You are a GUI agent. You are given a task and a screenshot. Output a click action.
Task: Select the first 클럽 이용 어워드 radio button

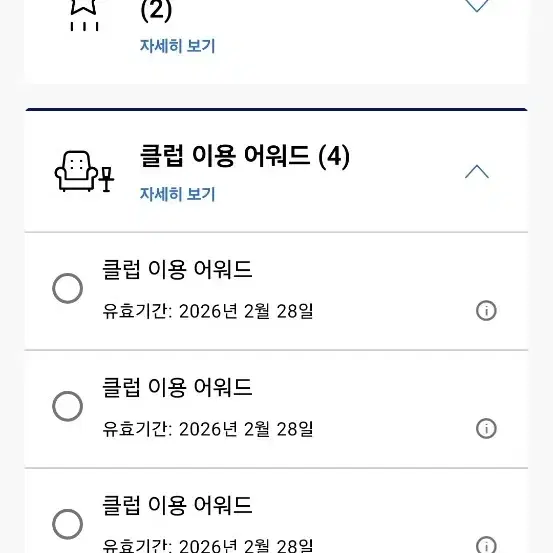67,288
